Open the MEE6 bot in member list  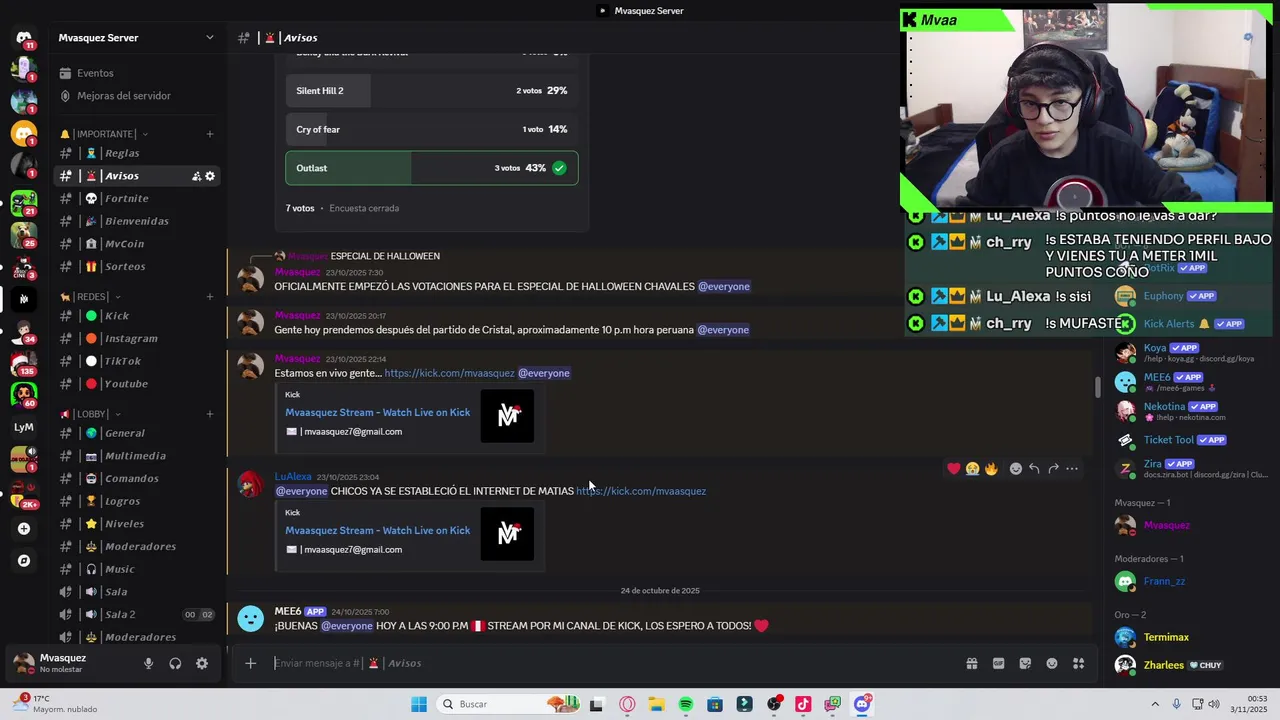point(1190,381)
